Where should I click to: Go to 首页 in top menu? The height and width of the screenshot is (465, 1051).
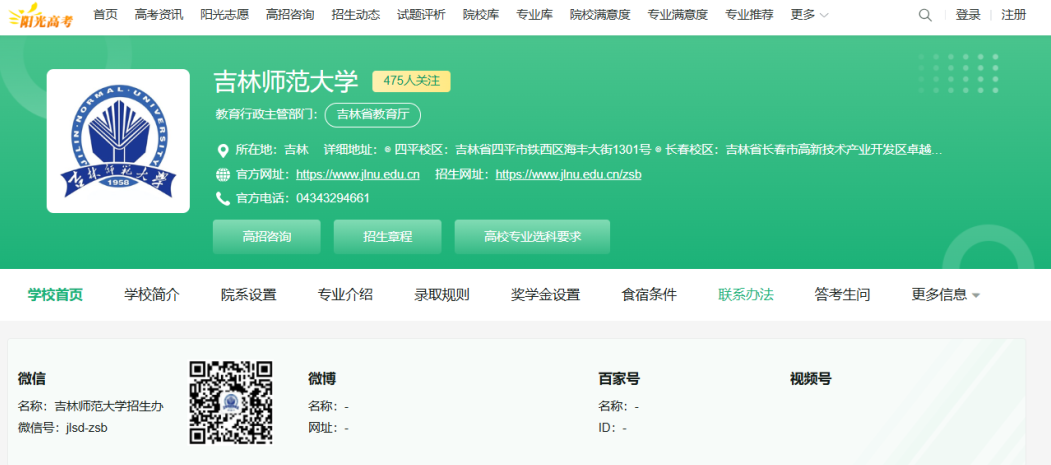(x=105, y=15)
